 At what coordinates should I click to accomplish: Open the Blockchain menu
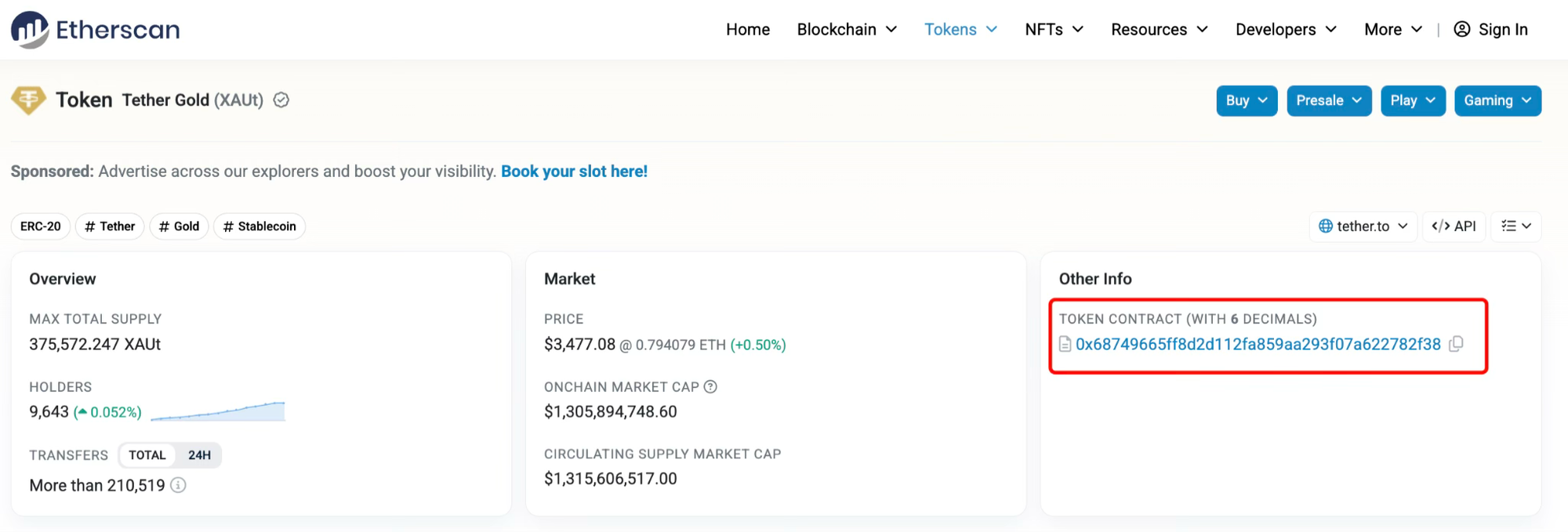847,30
